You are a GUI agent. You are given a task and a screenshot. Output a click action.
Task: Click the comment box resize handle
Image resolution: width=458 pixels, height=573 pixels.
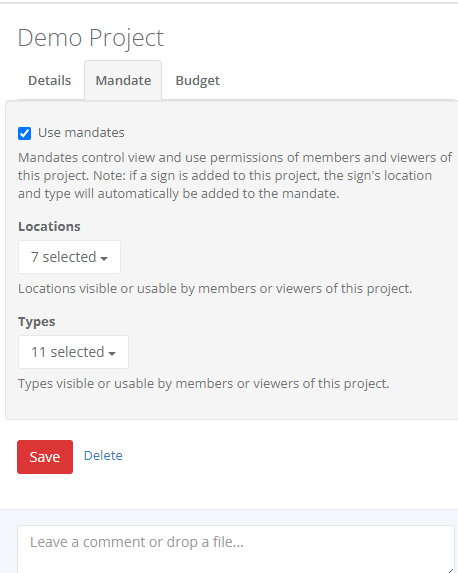point(451,570)
